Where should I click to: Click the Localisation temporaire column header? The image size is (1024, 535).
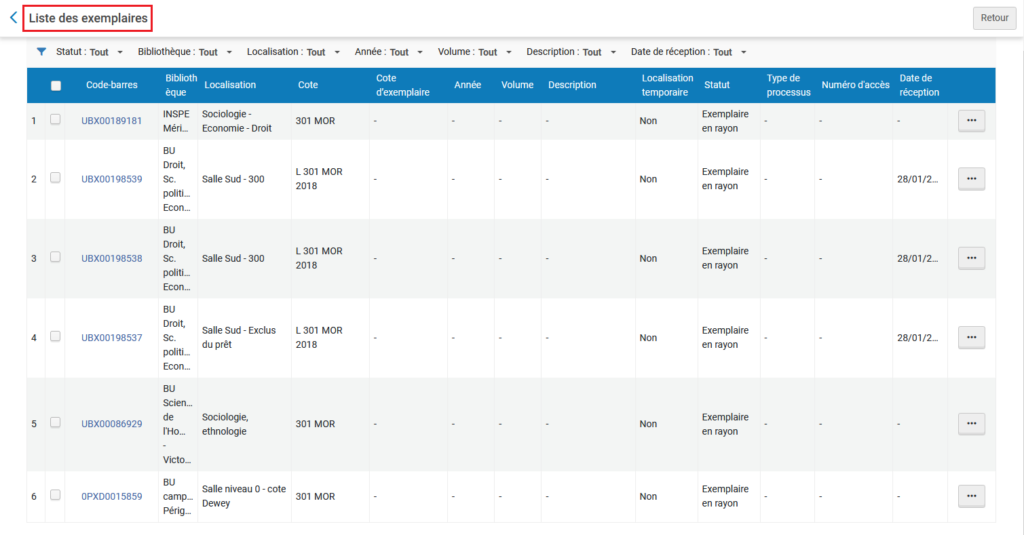pyautogui.click(x=667, y=85)
